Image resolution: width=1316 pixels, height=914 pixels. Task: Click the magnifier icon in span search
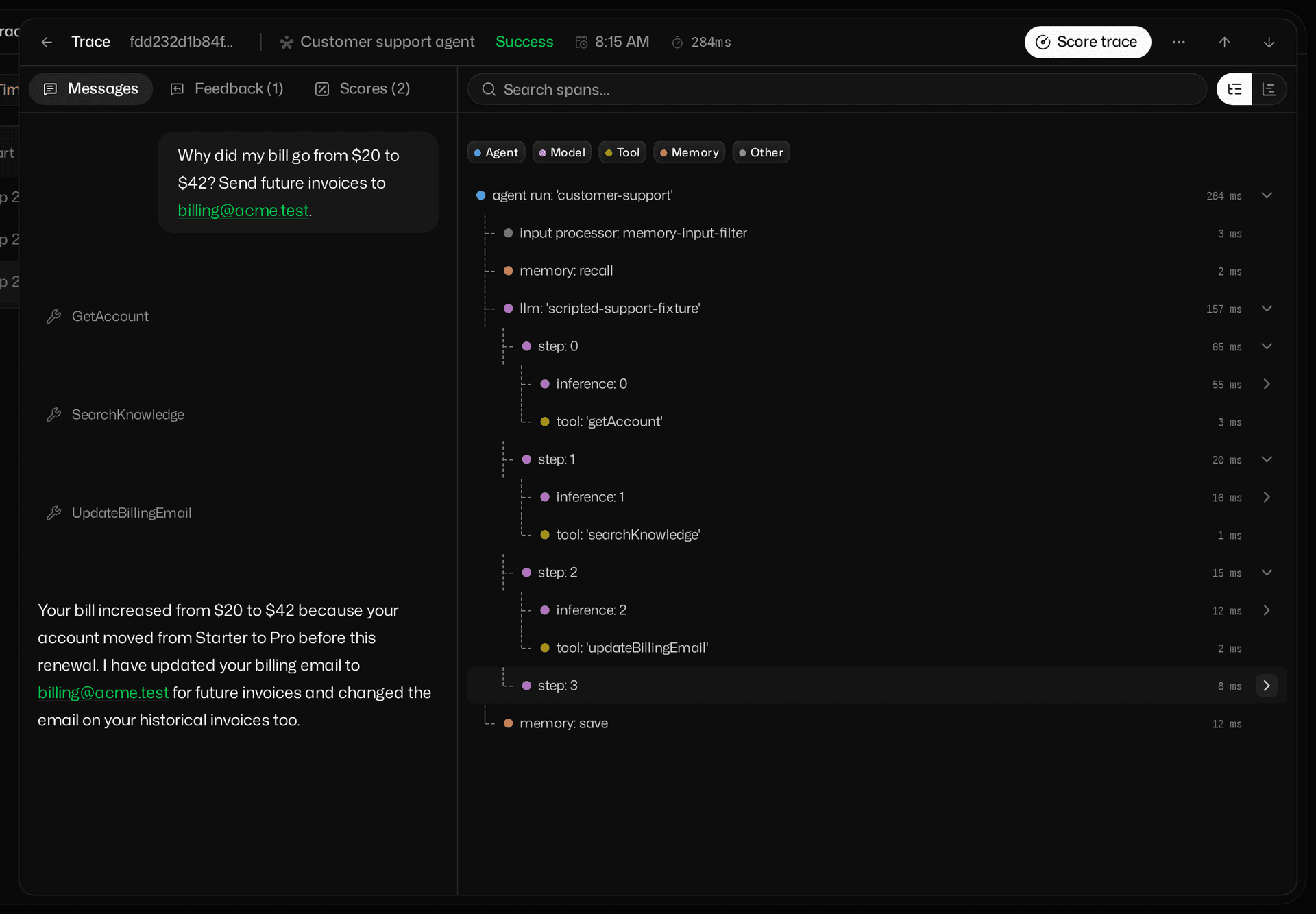coord(489,89)
